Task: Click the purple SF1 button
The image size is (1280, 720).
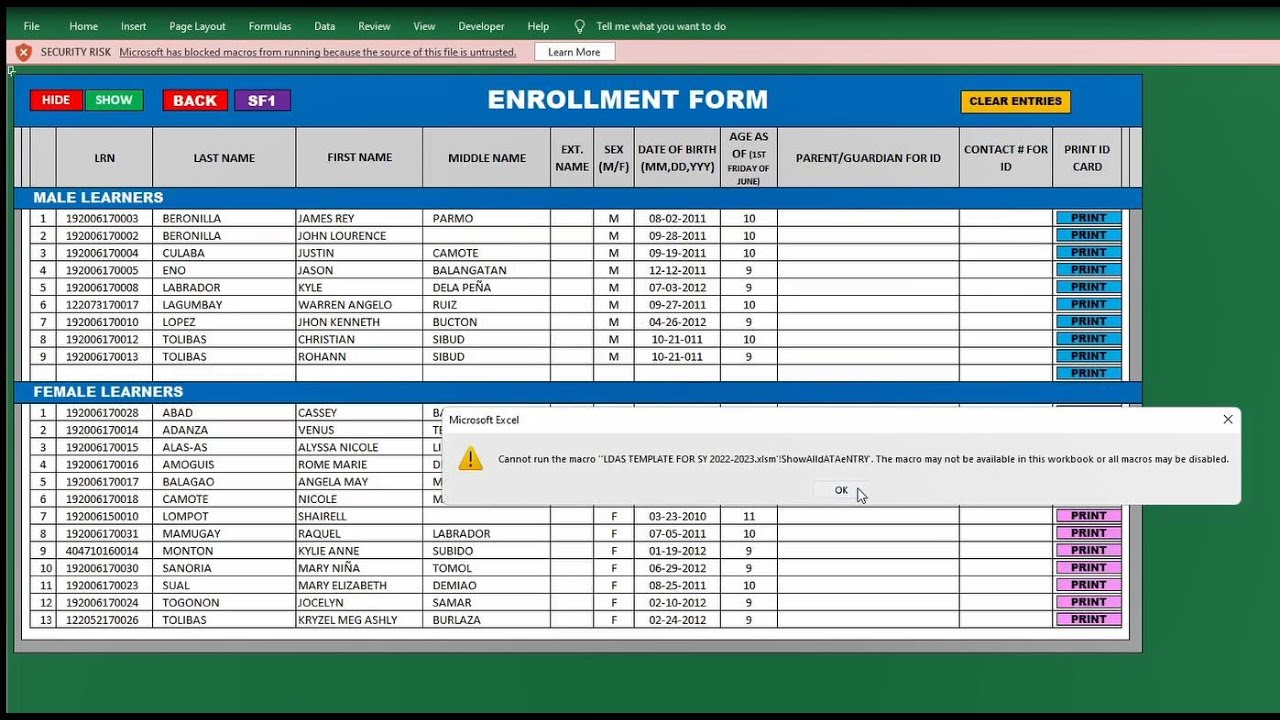Action: (262, 100)
